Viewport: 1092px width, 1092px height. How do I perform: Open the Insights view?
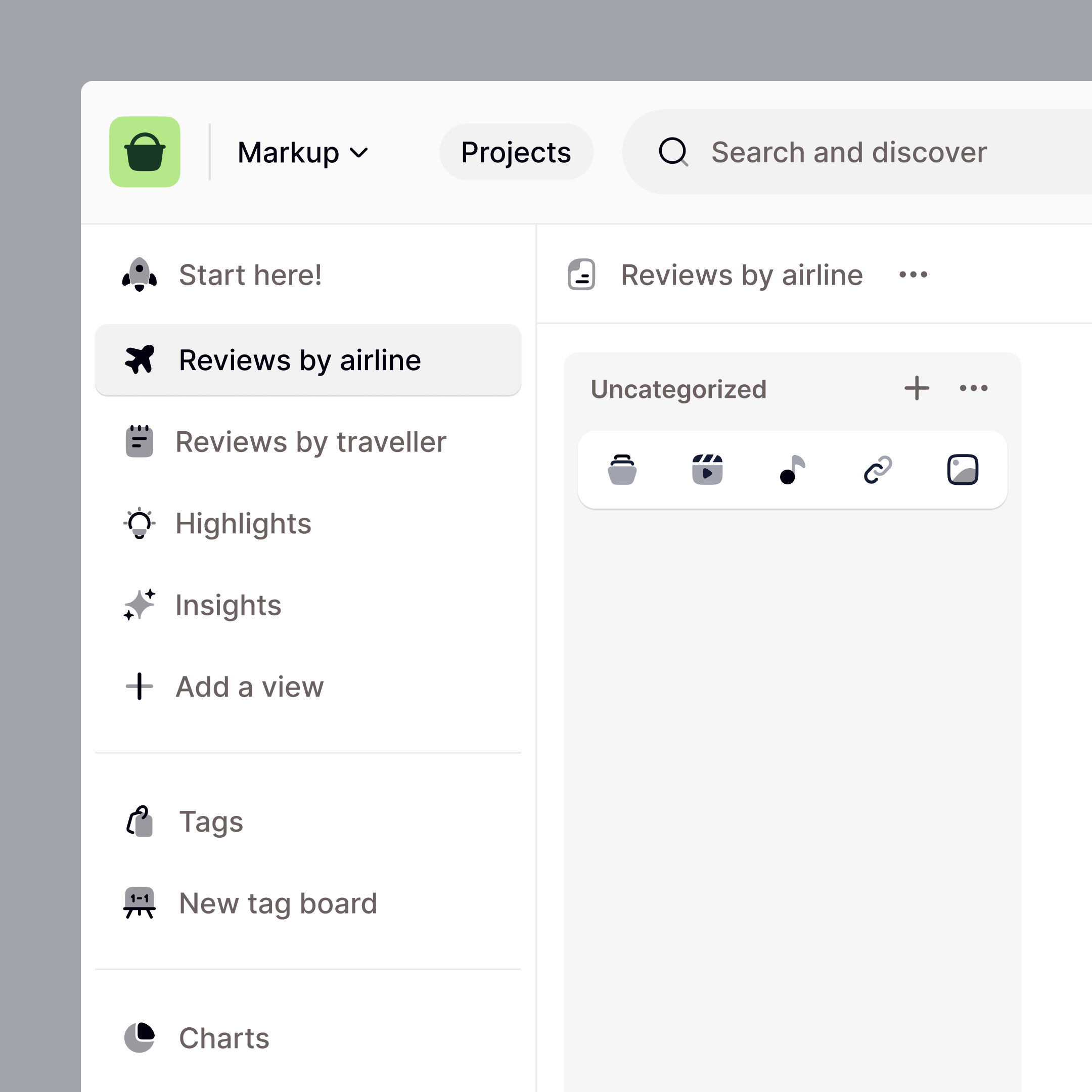click(308, 605)
